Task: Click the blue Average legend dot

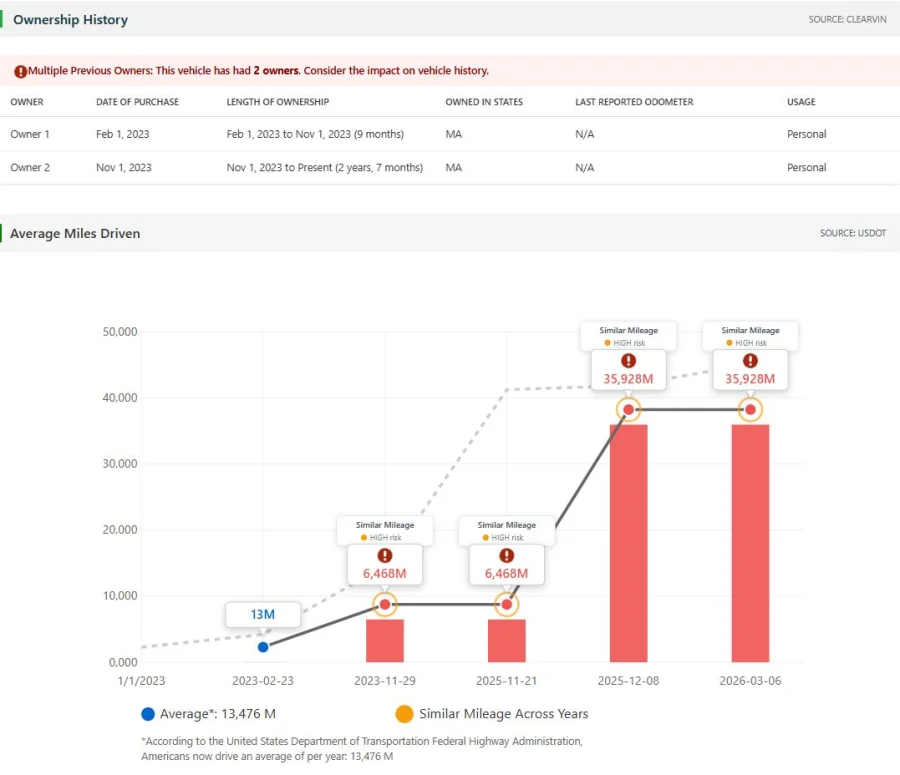Action: [x=148, y=714]
